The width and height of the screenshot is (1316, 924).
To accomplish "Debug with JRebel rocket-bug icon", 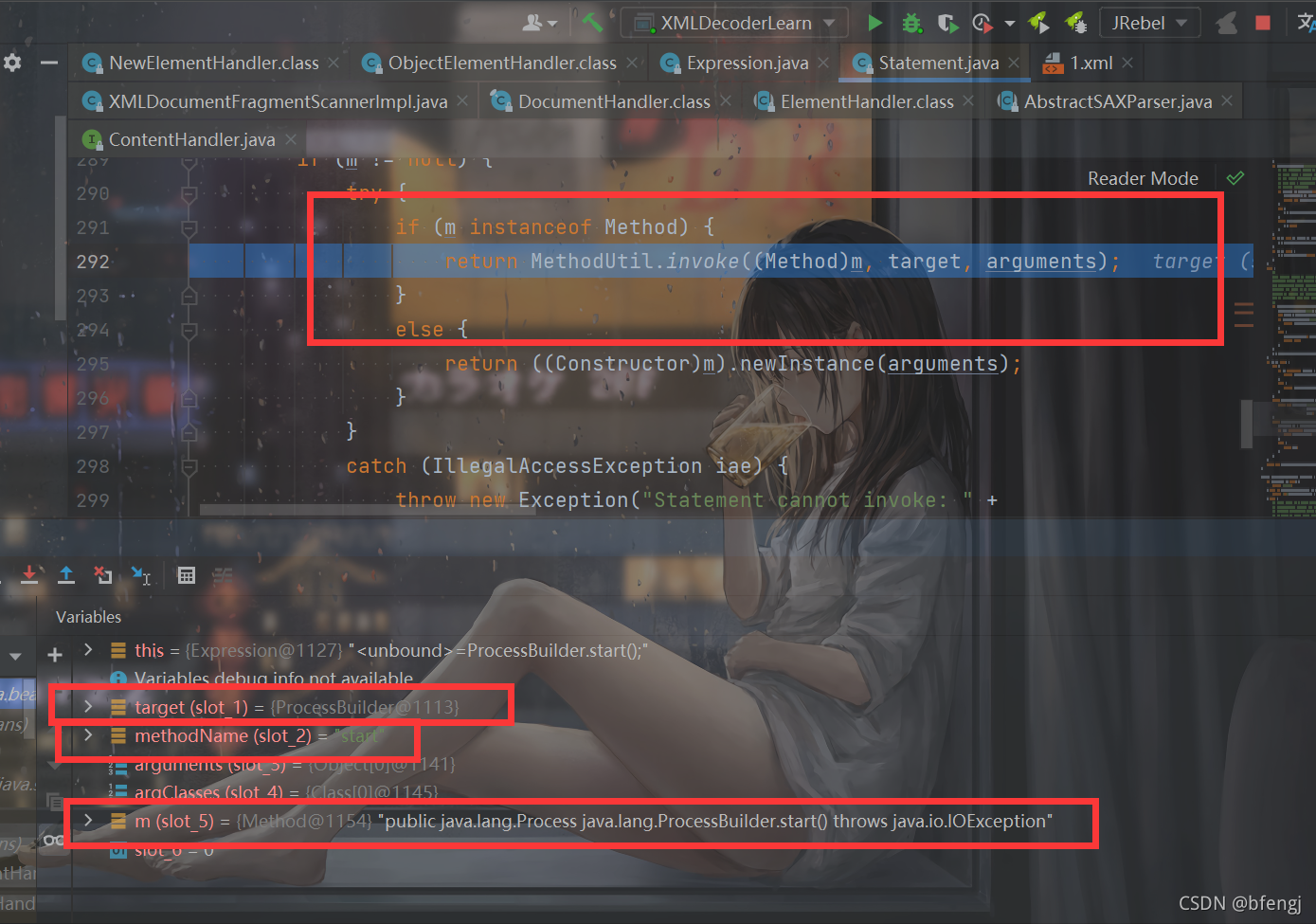I will (x=1075, y=22).
